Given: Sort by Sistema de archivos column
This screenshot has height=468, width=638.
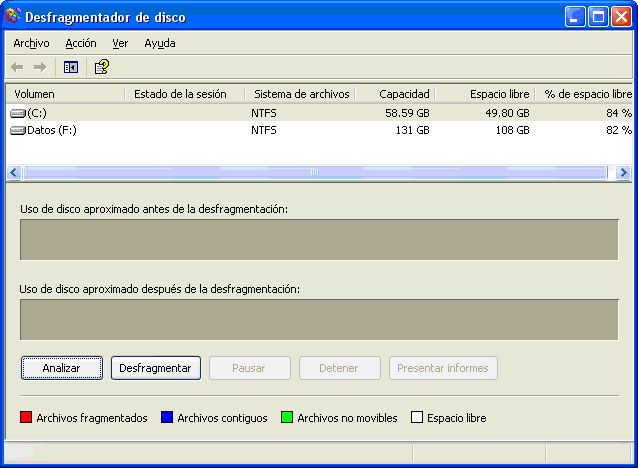Looking at the screenshot, I should (300, 94).
